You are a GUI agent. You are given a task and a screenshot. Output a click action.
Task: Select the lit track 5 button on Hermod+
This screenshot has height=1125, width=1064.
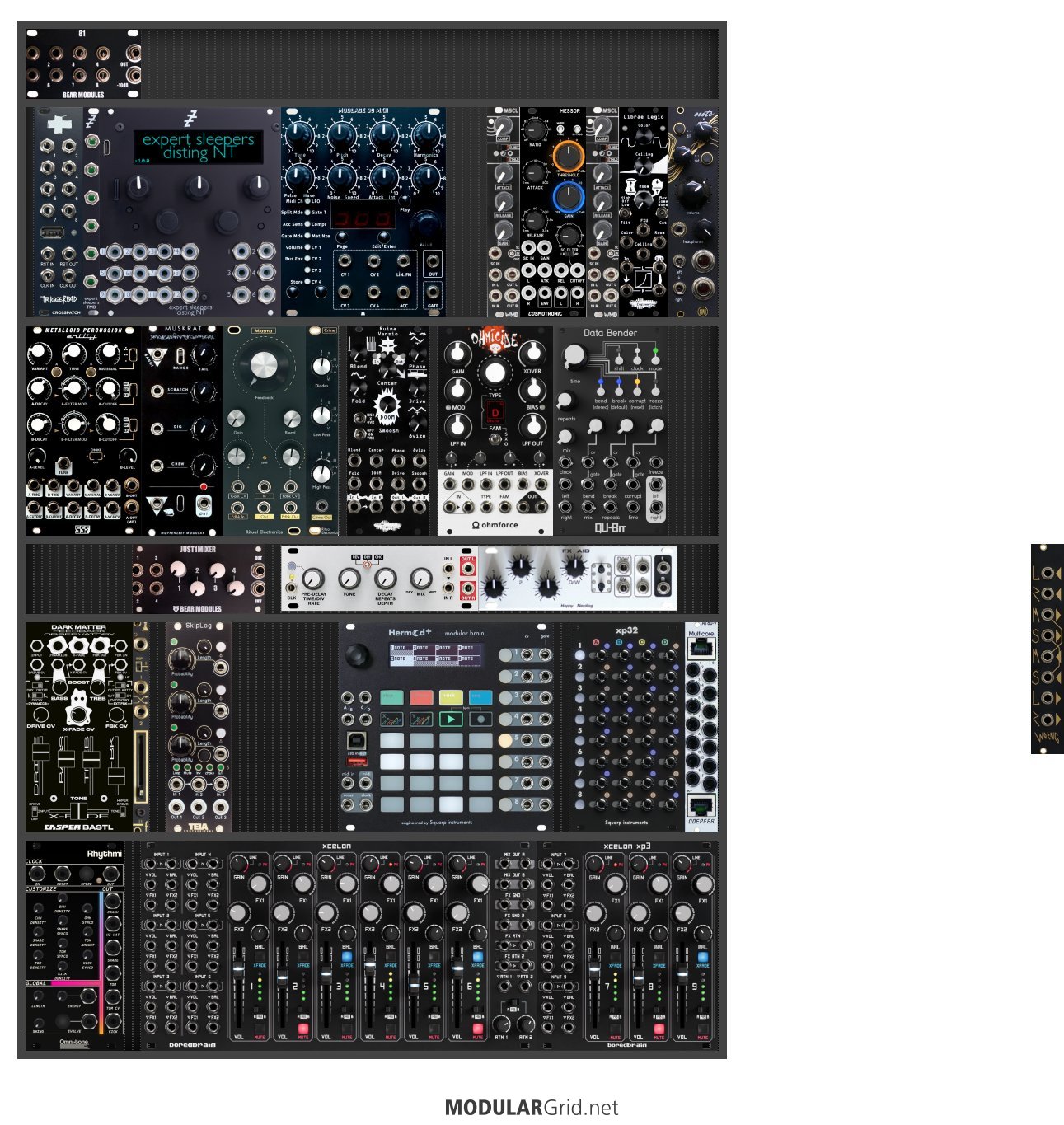point(504,740)
